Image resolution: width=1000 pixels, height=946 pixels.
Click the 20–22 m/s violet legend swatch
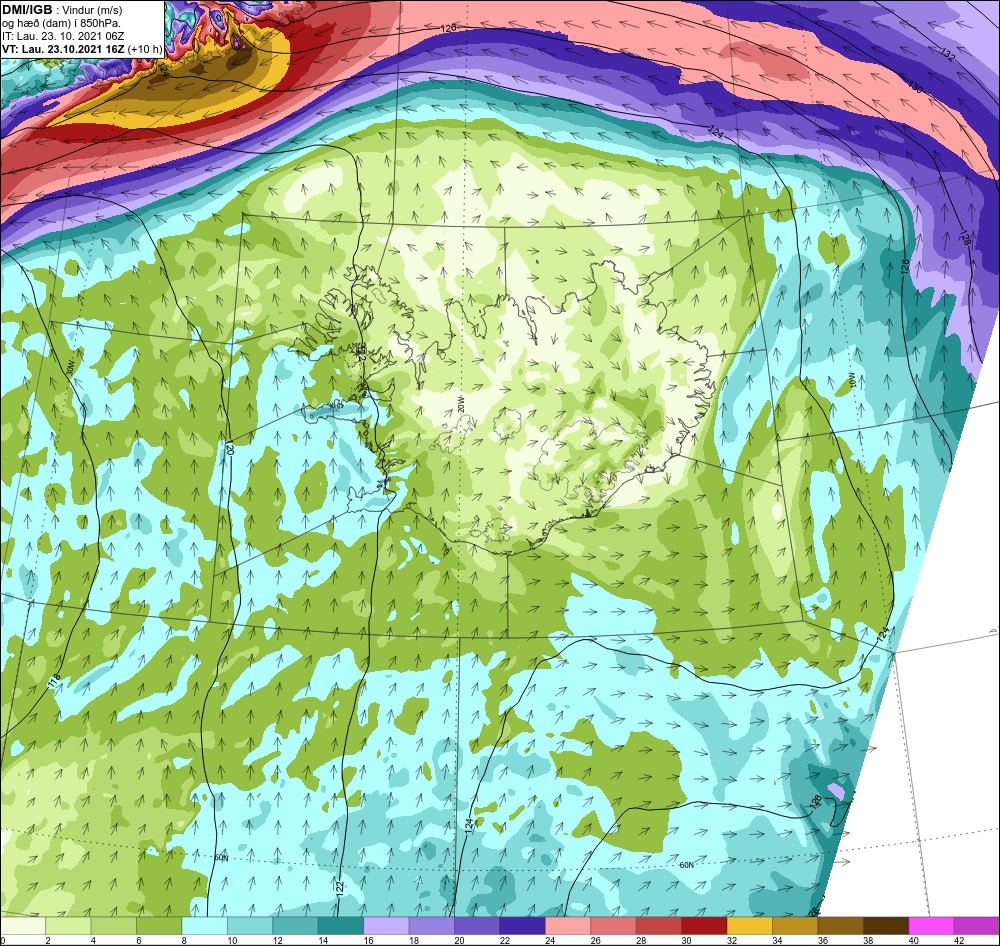pyautogui.click(x=477, y=926)
